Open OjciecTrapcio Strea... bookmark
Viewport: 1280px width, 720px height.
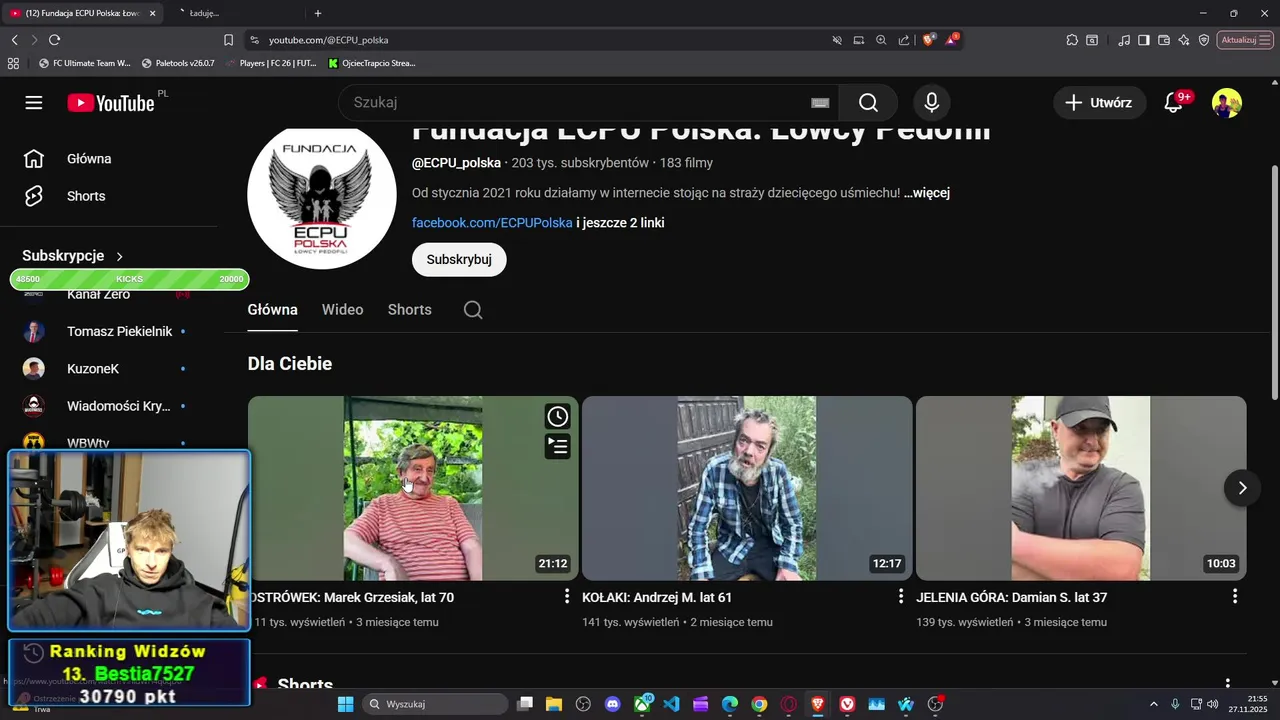pos(372,63)
